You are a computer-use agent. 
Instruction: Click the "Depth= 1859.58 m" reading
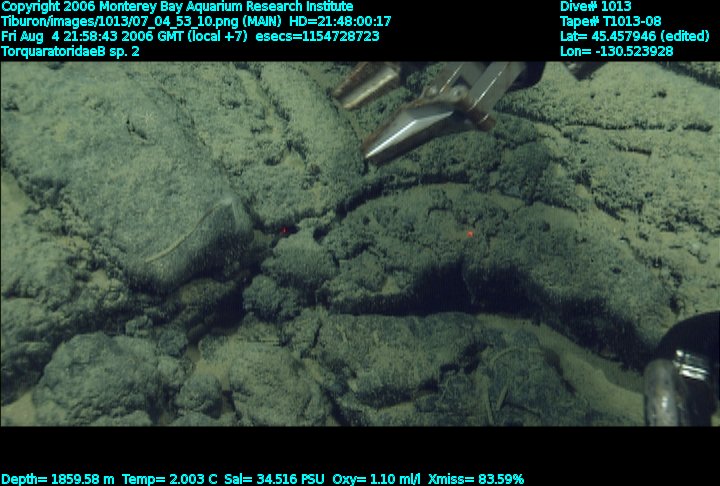(57, 480)
